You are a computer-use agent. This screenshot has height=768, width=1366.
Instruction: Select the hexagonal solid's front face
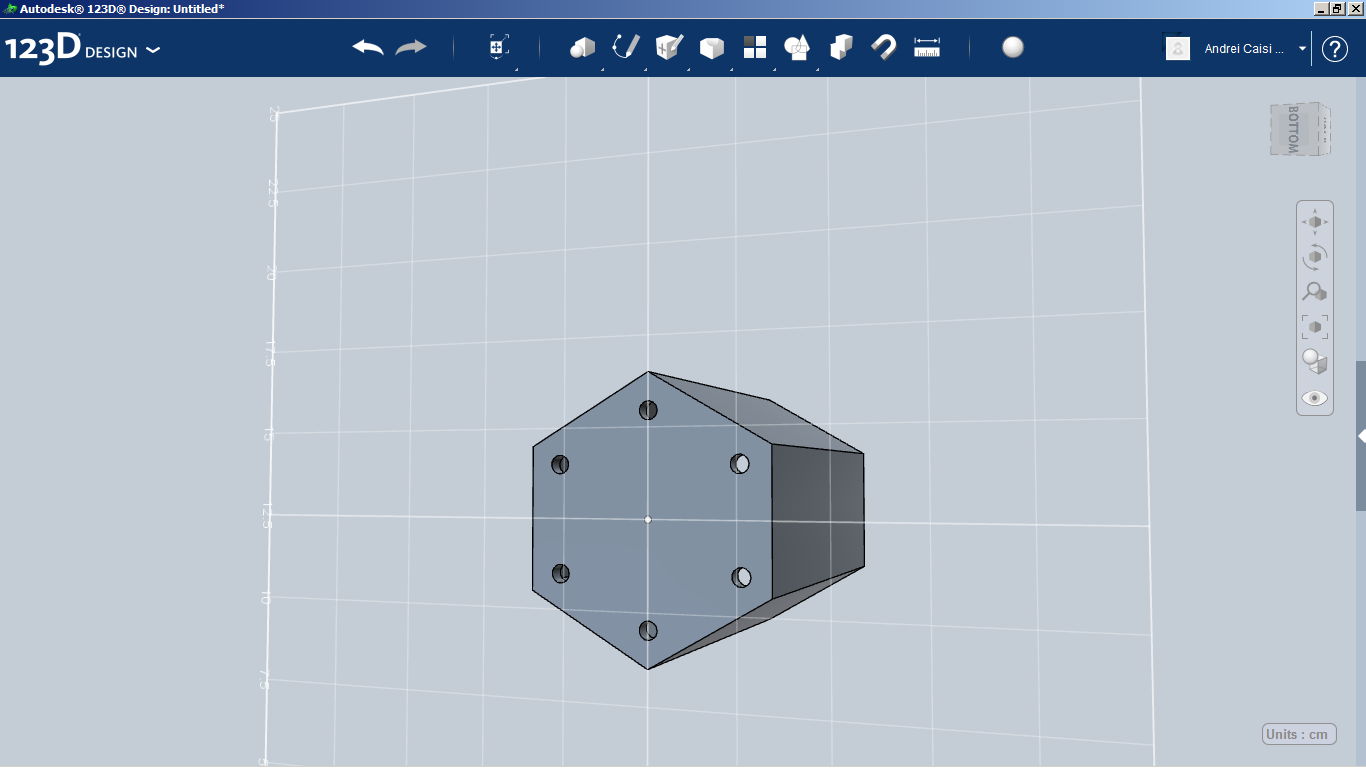[x=650, y=520]
